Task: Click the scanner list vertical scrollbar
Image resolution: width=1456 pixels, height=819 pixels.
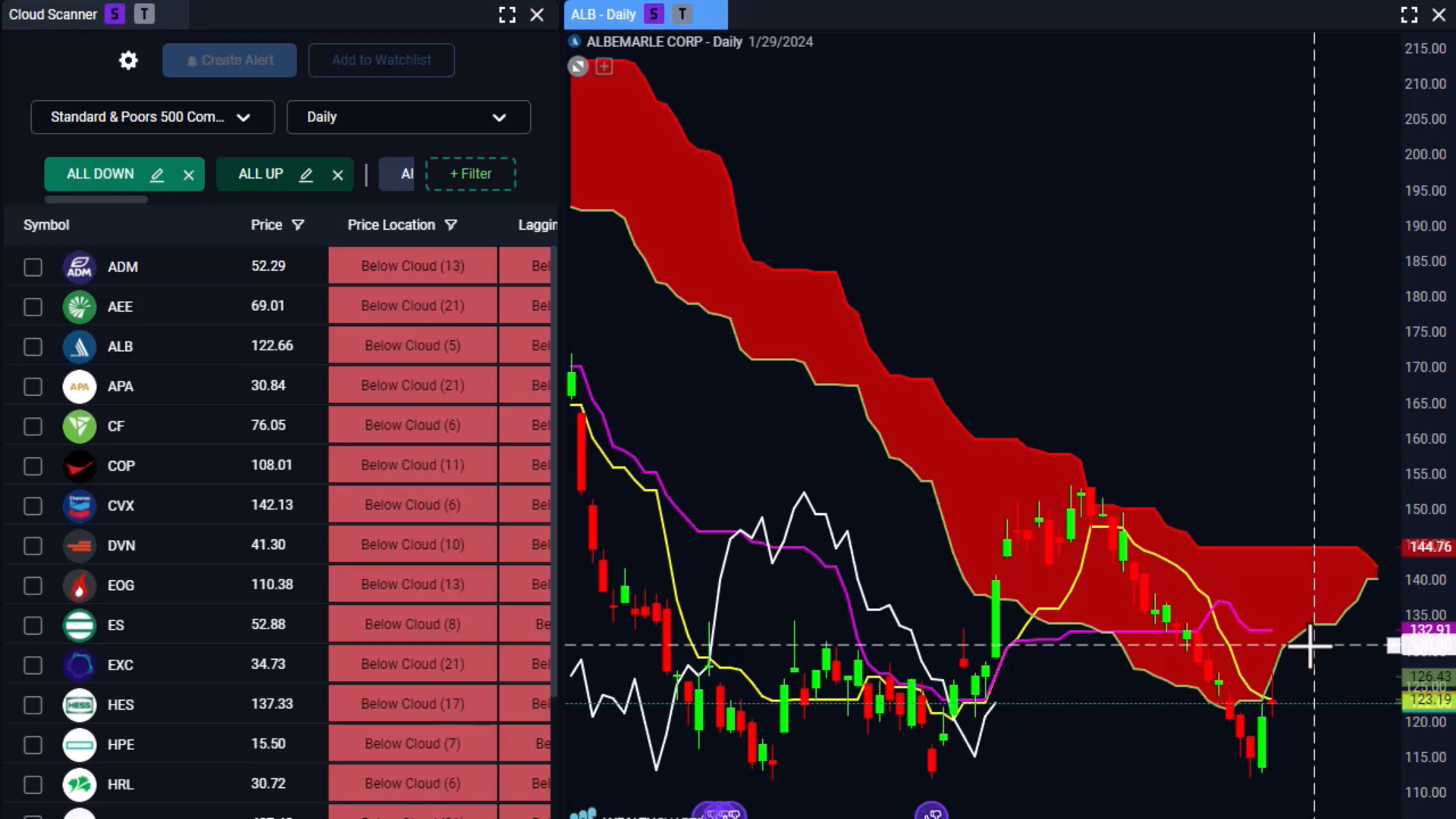Action: (x=554, y=472)
